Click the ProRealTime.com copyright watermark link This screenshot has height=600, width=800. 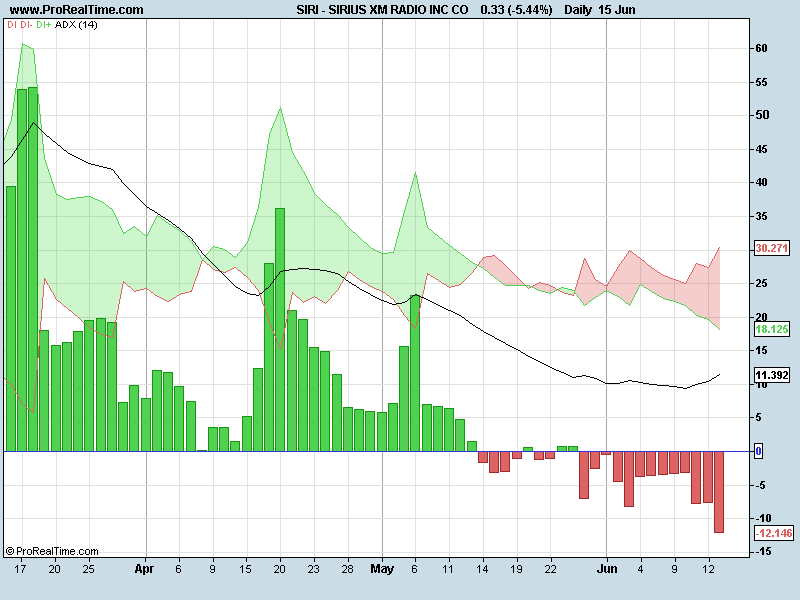pos(52,551)
